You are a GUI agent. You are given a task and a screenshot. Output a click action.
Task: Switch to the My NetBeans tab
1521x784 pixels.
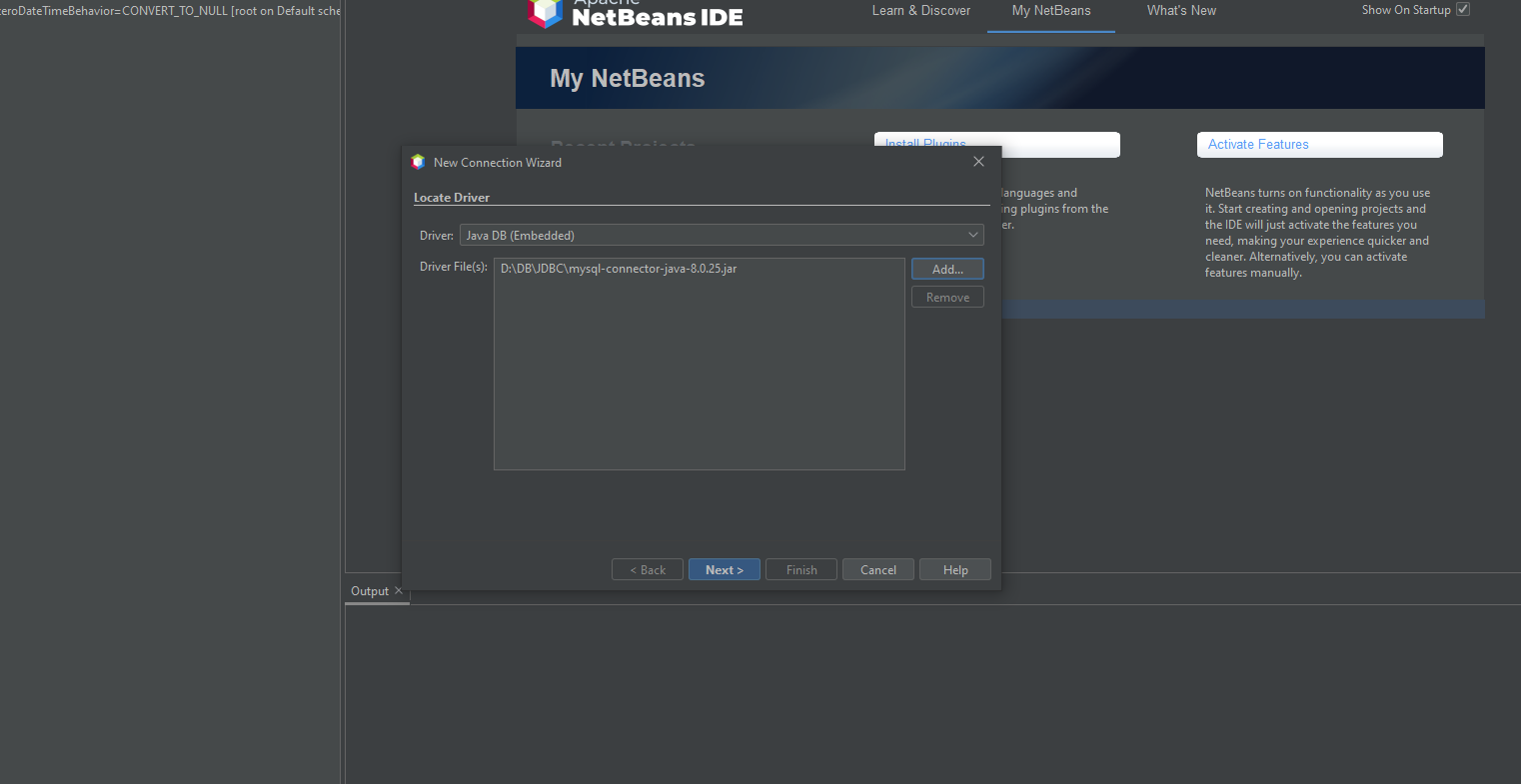(1051, 11)
